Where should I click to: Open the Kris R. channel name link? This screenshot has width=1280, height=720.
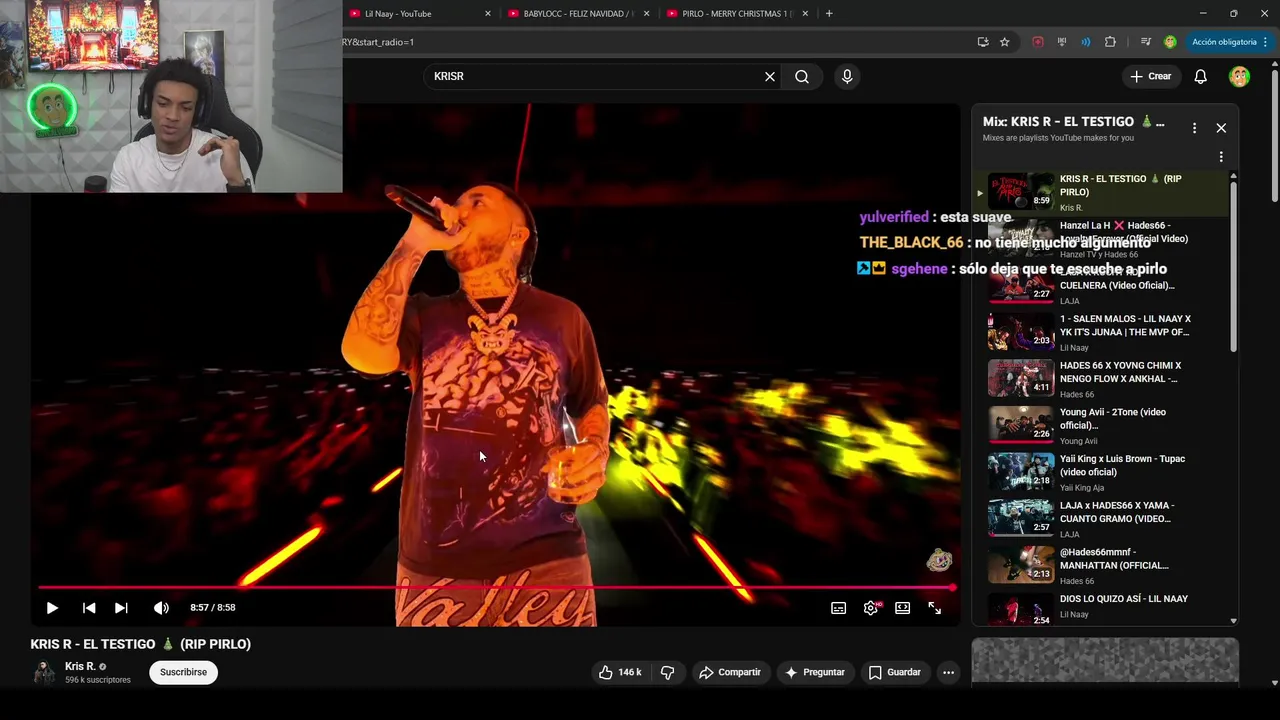pos(80,666)
